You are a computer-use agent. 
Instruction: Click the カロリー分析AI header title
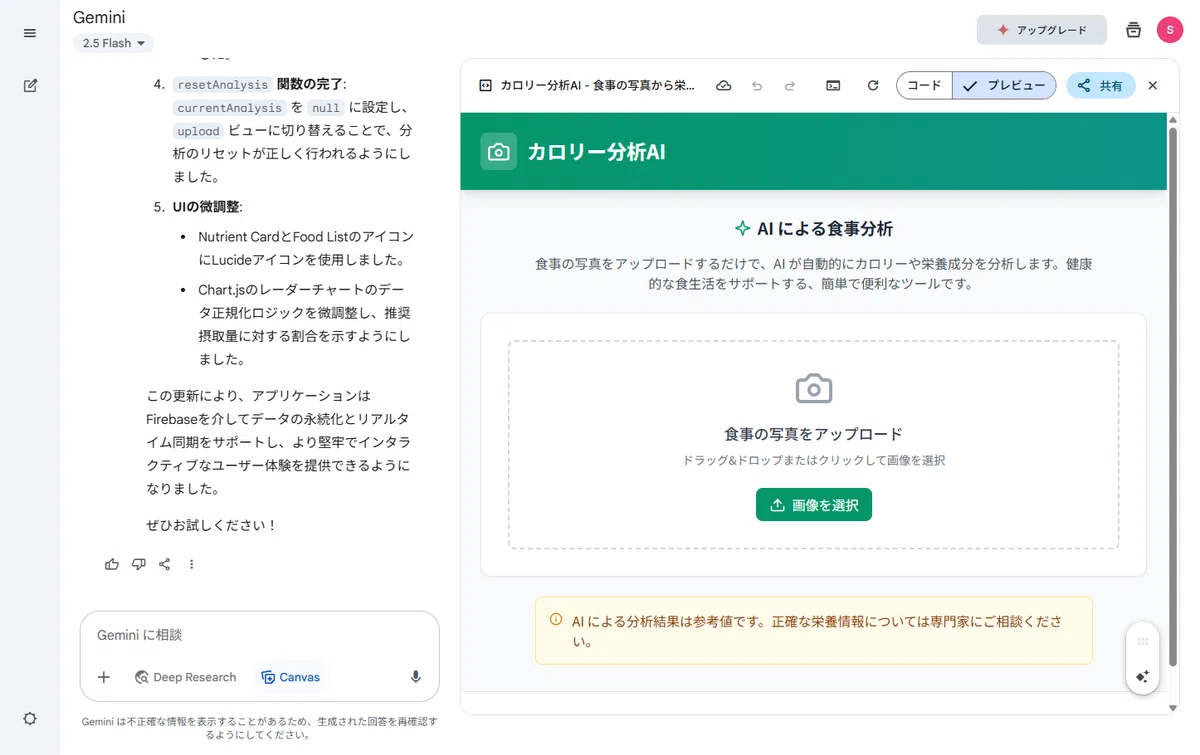[x=596, y=152]
